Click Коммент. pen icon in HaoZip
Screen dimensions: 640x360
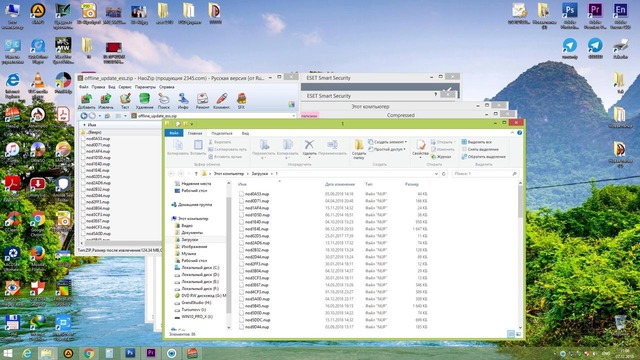(x=222, y=101)
